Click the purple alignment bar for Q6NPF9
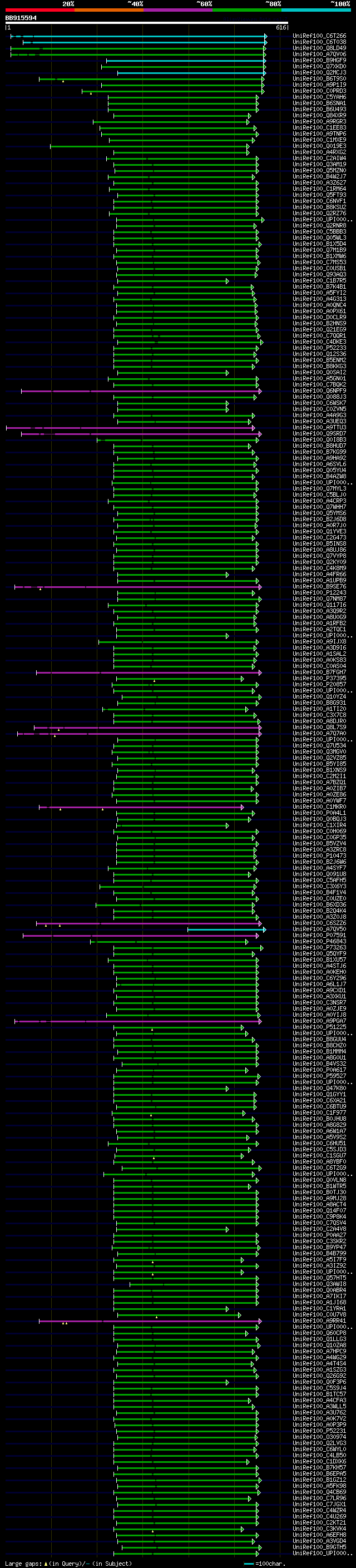 pyautogui.click(x=141, y=391)
